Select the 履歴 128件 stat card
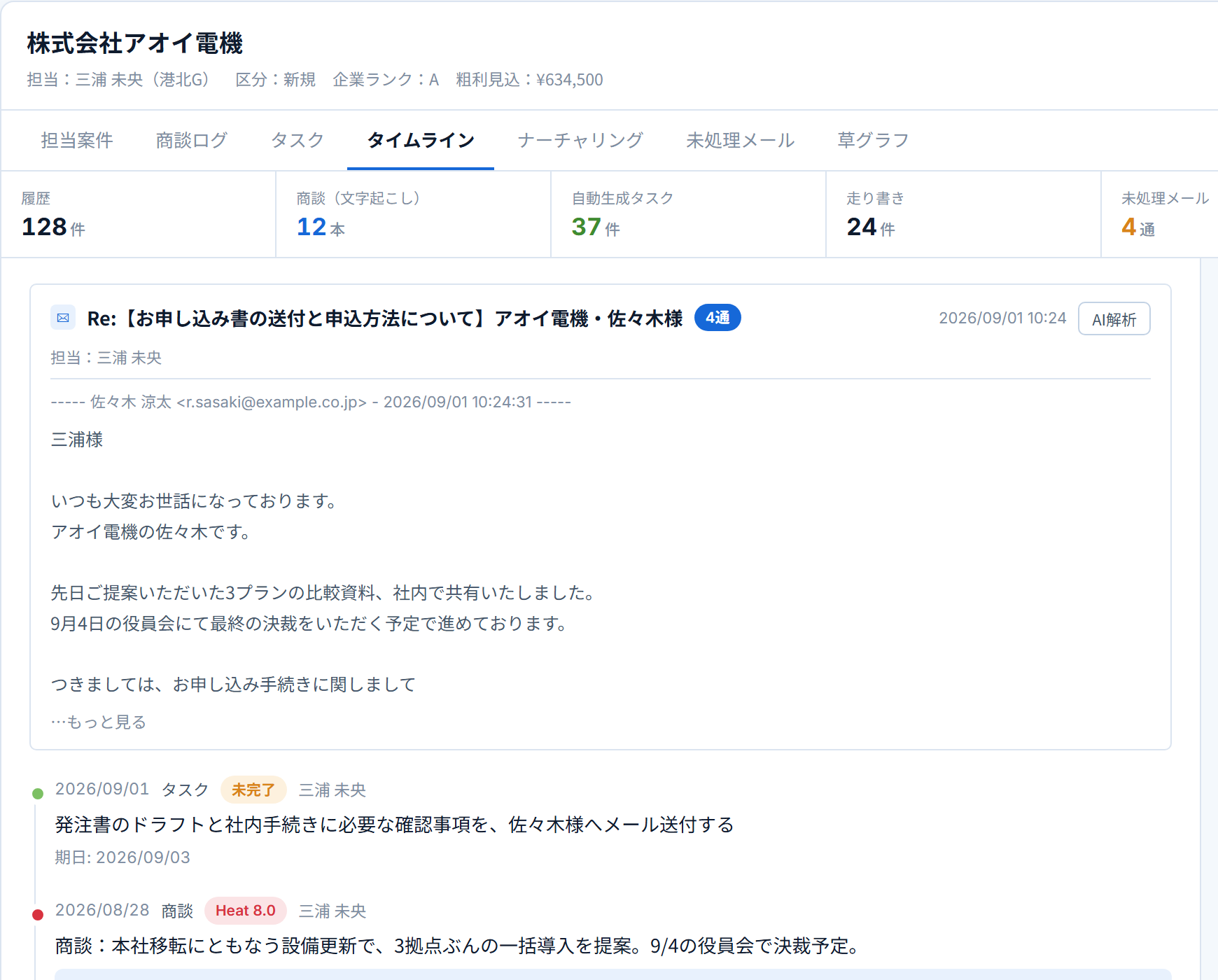Screen dimensions: 1218x980 tap(139, 214)
